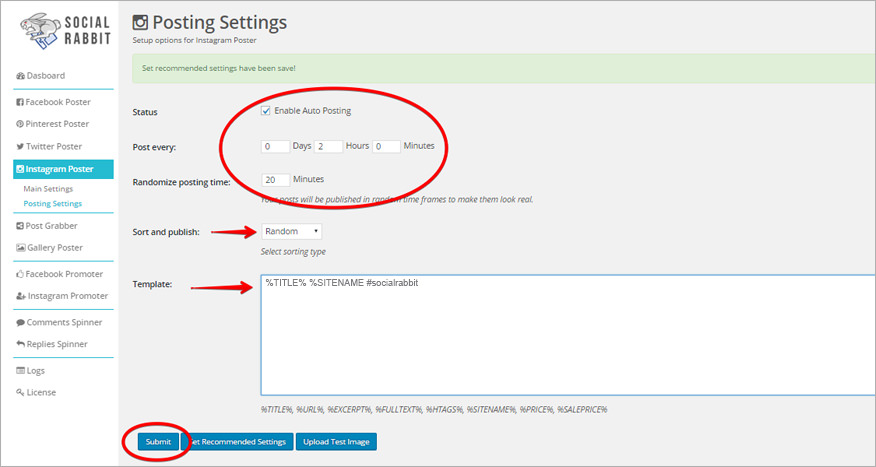The image size is (876, 467).
Task: Open Comments Spinner menu item
Action: point(63,322)
